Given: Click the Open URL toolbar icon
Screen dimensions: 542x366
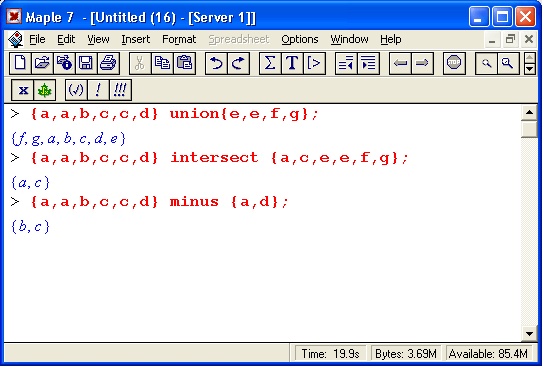Looking at the screenshot, I should (x=64, y=63).
